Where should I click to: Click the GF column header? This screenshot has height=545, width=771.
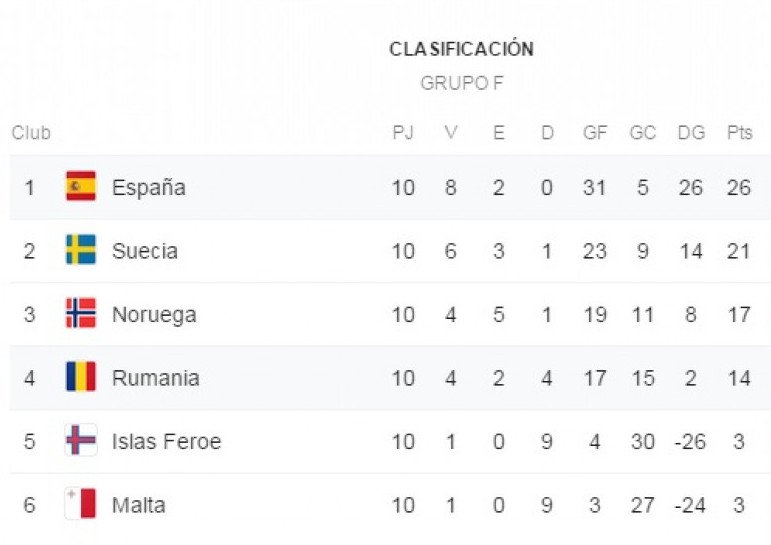594,132
